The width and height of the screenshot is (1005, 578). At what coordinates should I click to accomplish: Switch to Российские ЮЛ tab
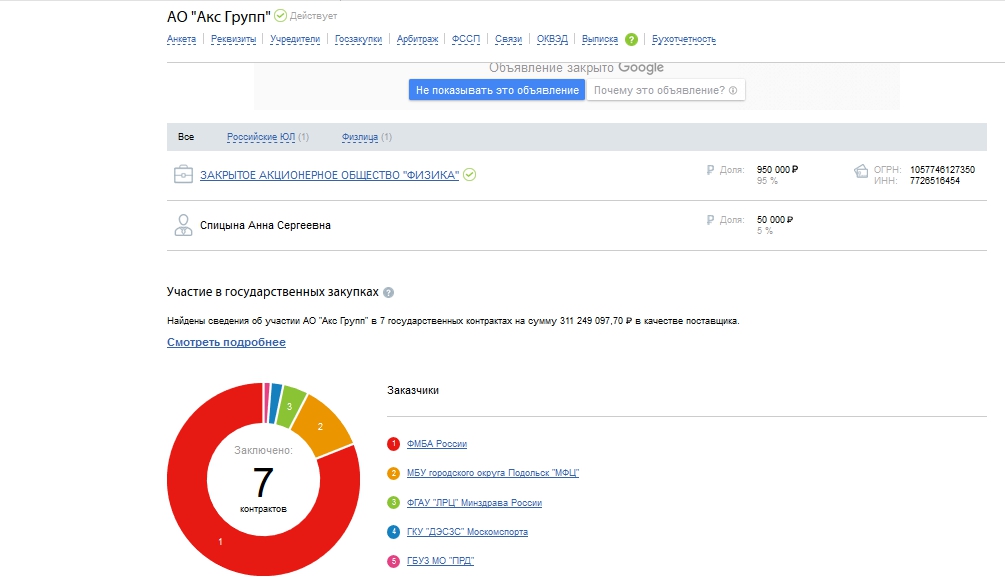click(261, 136)
